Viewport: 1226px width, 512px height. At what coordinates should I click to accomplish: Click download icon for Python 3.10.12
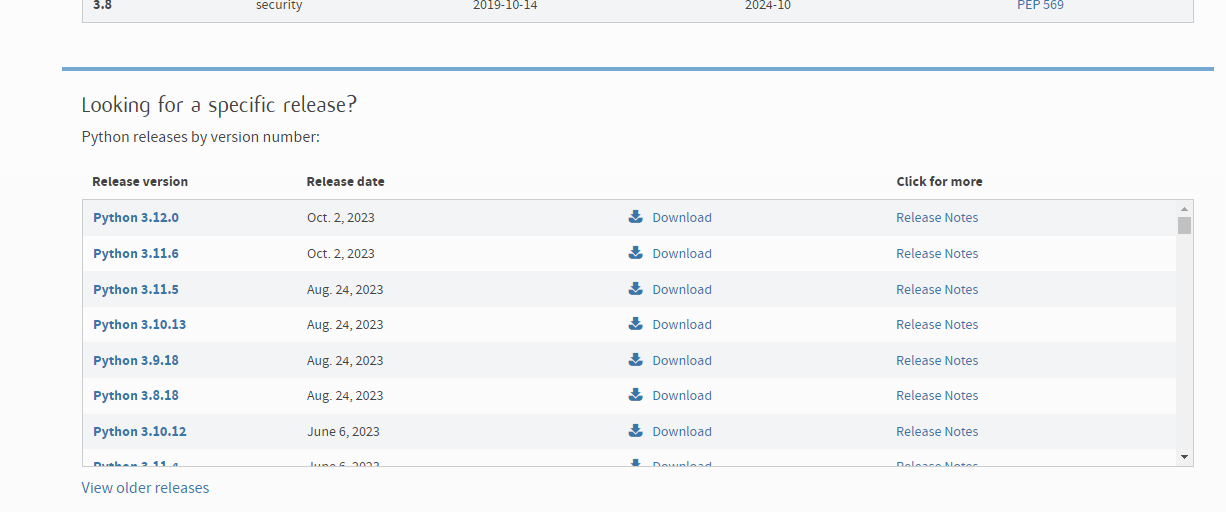[x=635, y=431]
